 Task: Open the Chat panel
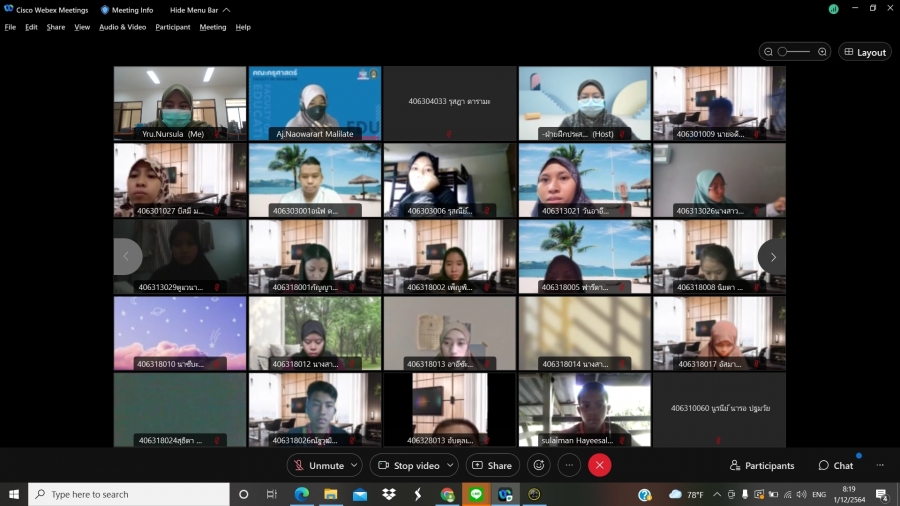pyautogui.click(x=836, y=465)
